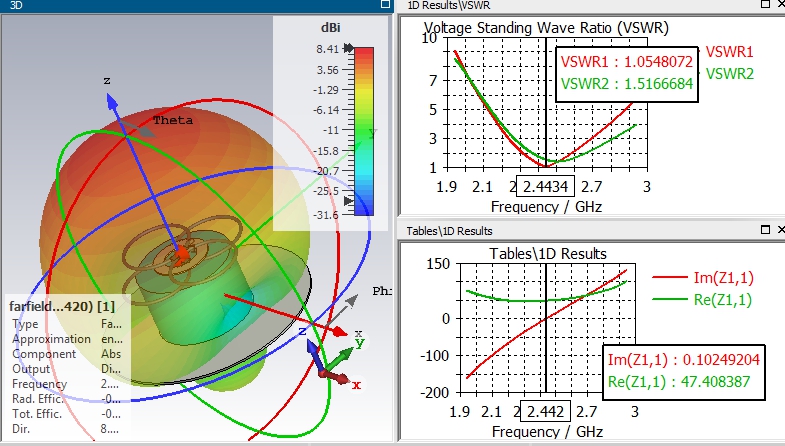The image size is (785, 446).
Task: Click the 2.4434 marker frequency box
Action: coord(545,187)
